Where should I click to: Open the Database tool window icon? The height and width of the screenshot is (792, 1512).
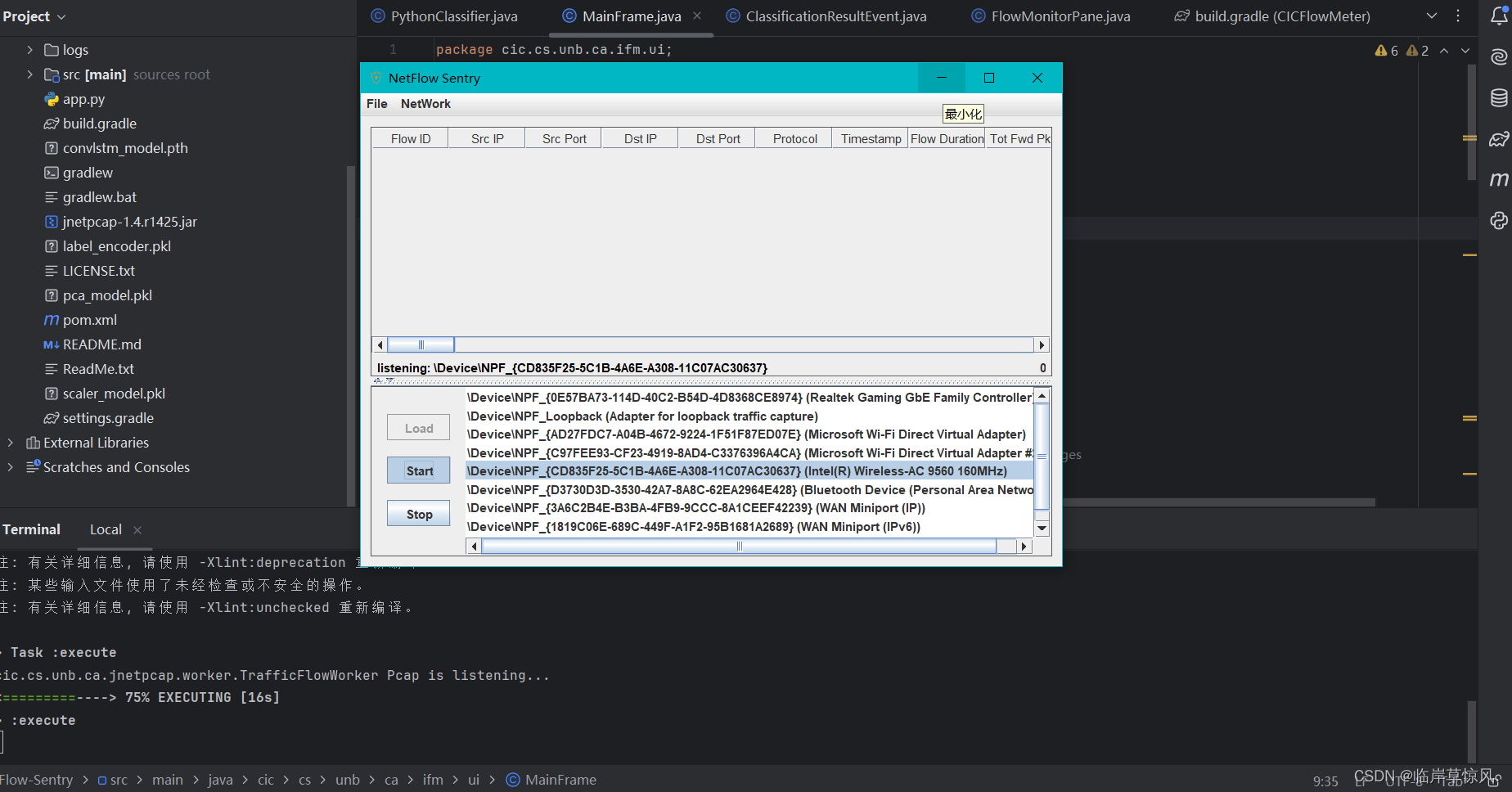[1499, 98]
